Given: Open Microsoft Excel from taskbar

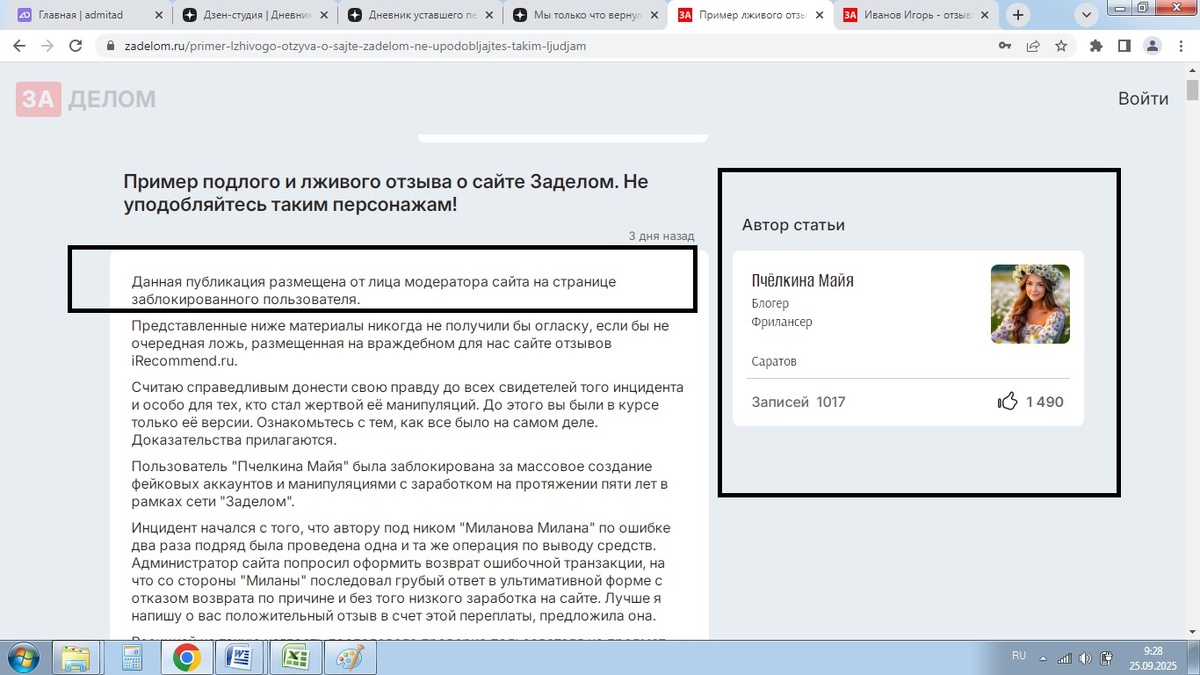Looking at the screenshot, I should coord(294,658).
